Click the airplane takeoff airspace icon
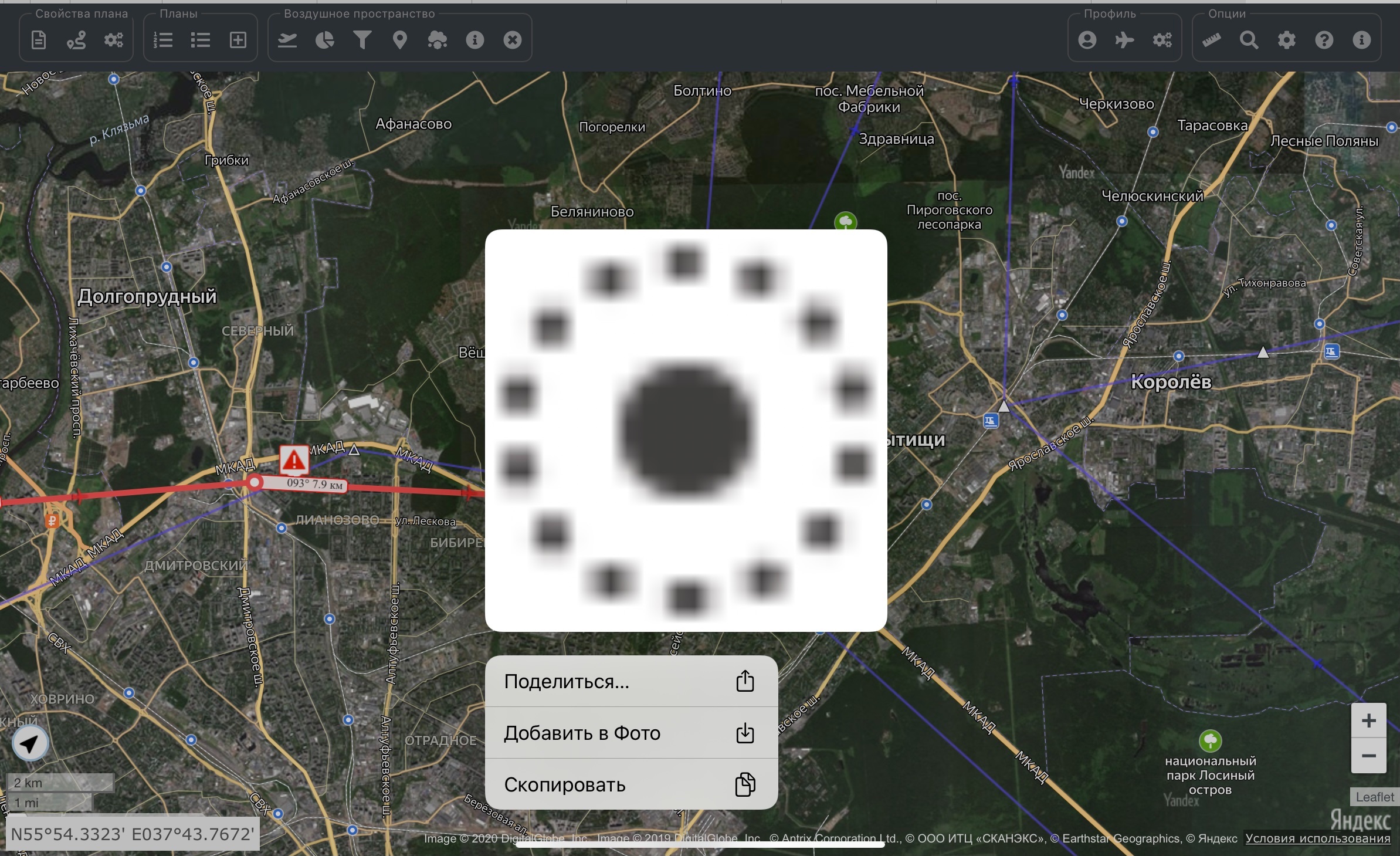 [287, 40]
